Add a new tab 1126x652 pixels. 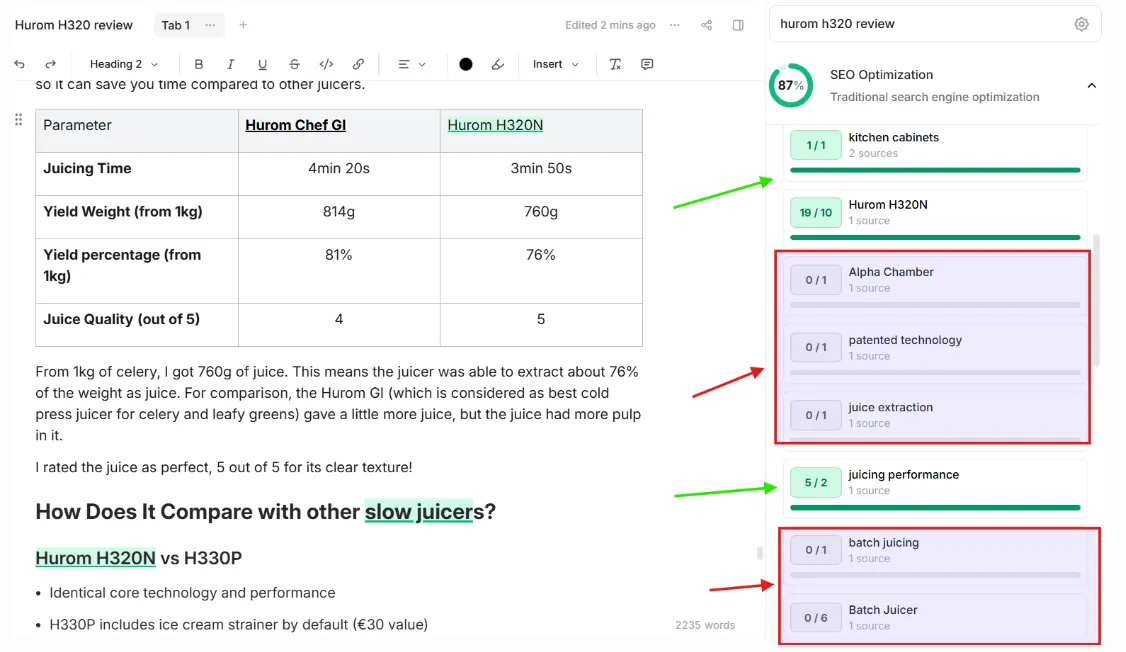[243, 25]
